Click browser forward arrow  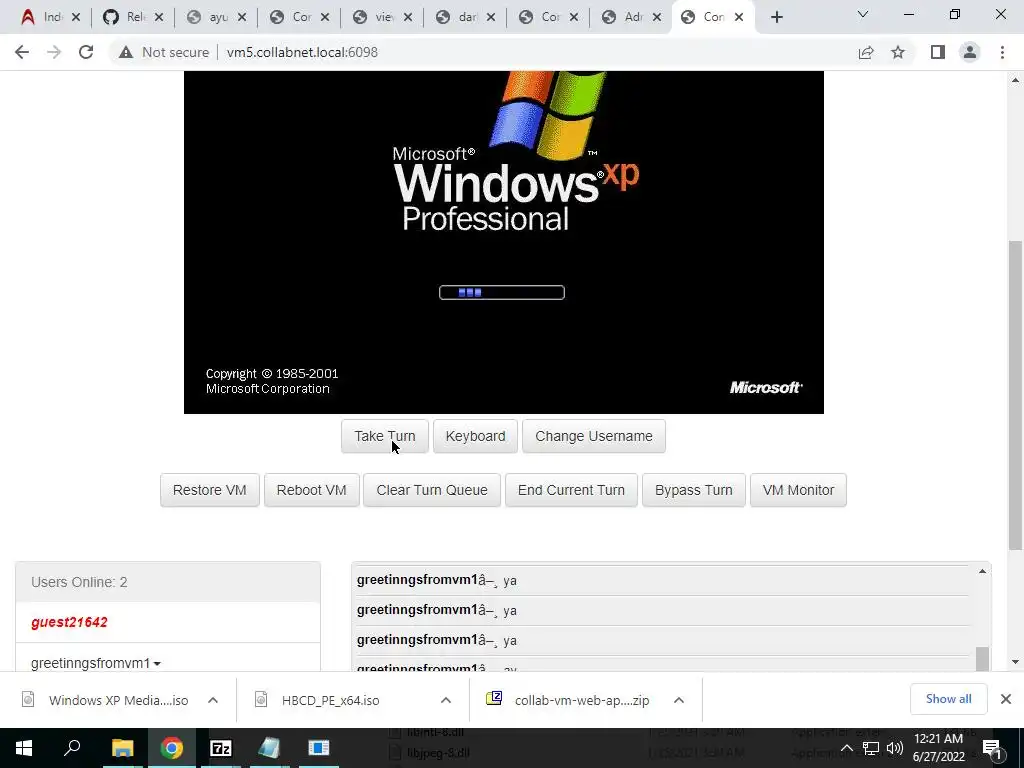[54, 52]
